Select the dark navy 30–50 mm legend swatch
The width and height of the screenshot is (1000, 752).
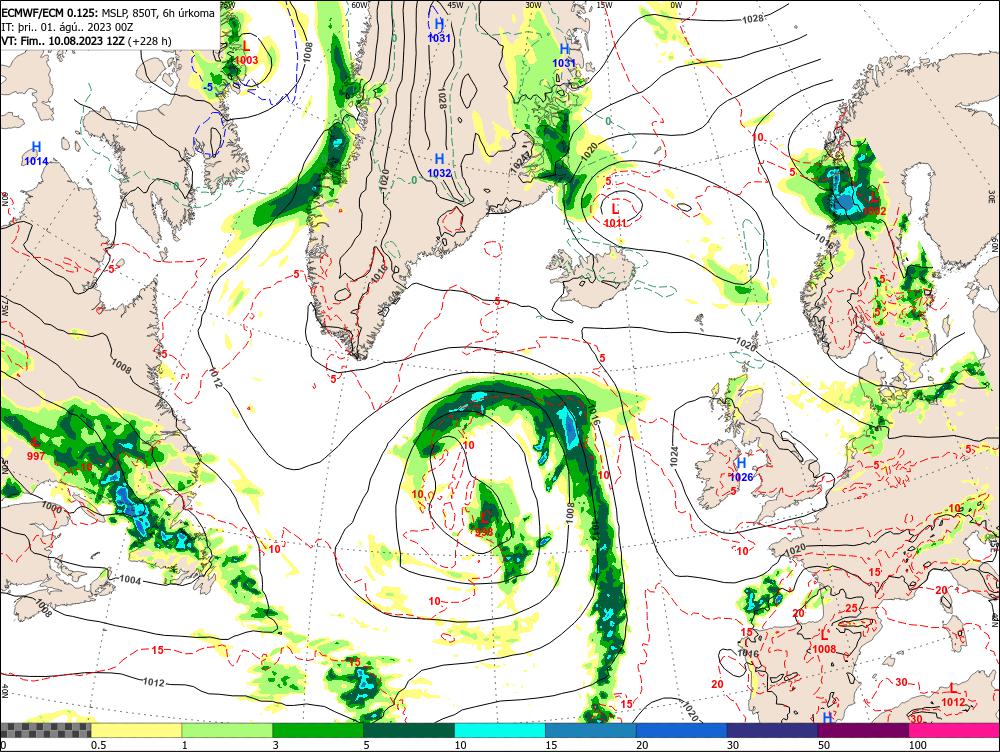(772, 730)
